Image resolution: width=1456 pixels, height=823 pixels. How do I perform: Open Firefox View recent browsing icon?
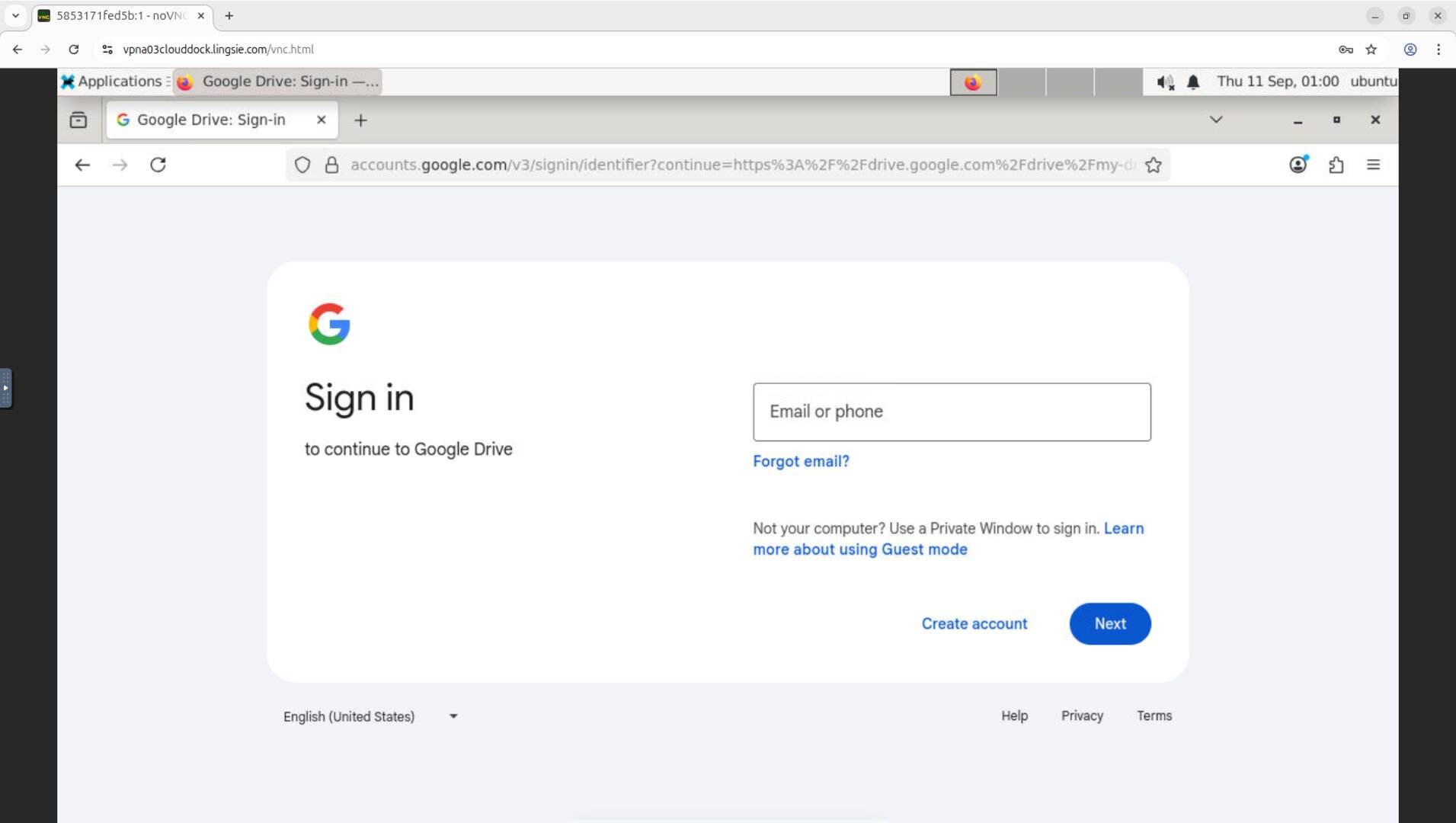[x=78, y=120]
